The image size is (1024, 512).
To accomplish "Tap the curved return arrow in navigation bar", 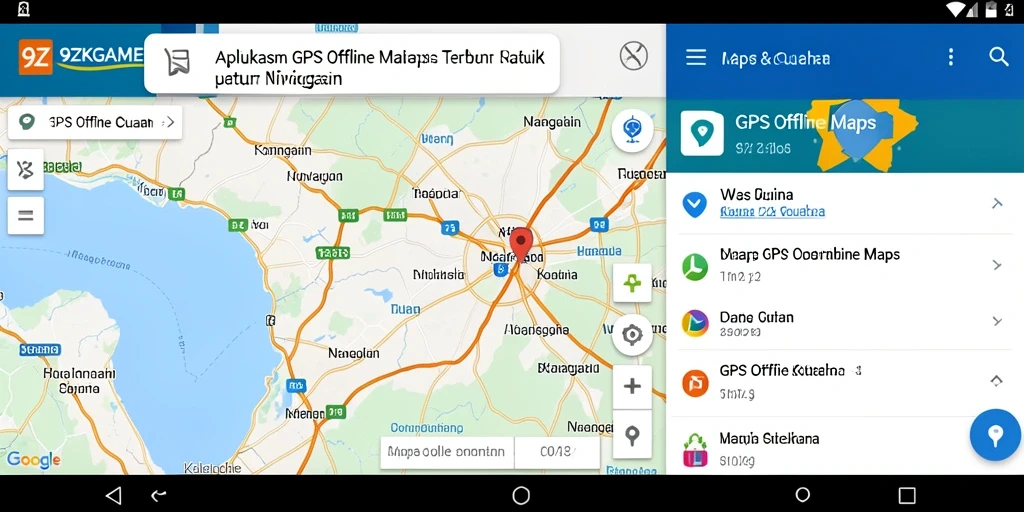I will 159,496.
